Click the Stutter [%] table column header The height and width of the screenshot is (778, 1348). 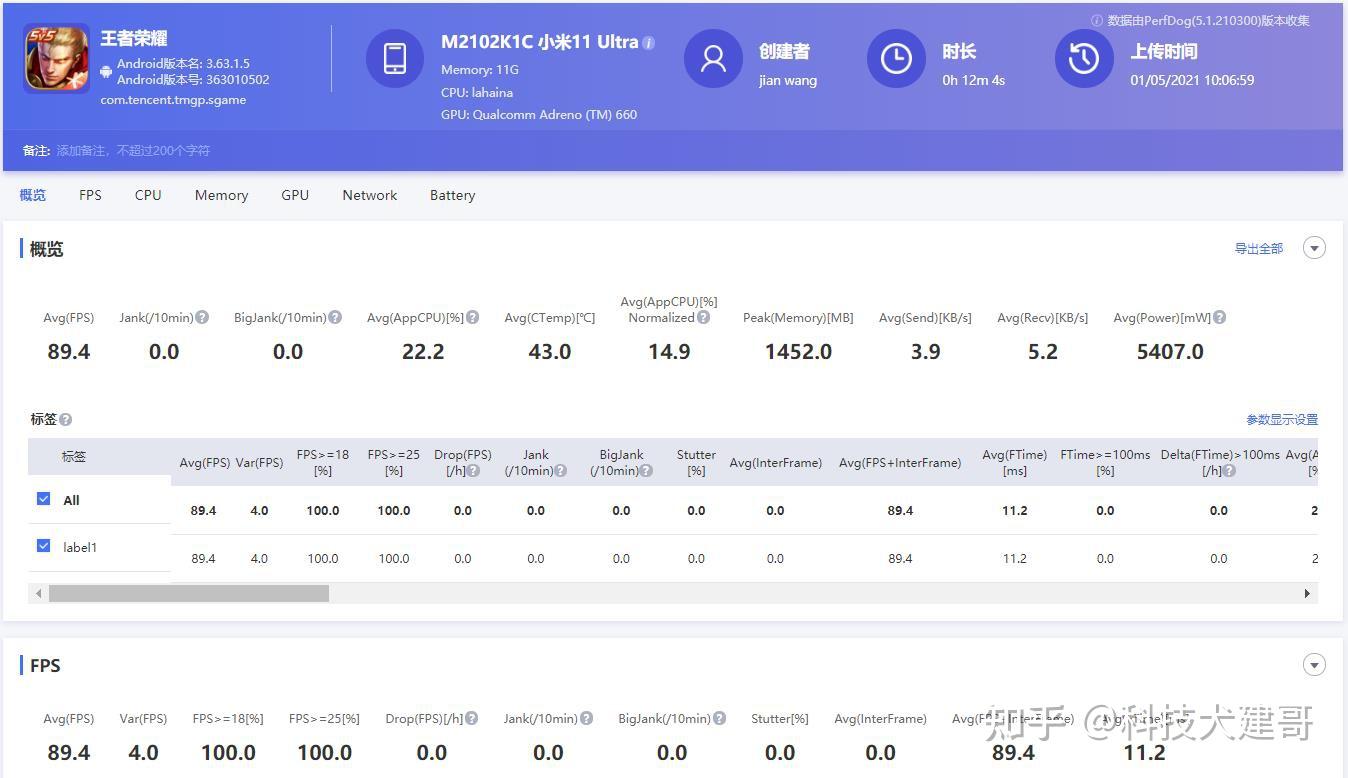[x=696, y=462]
